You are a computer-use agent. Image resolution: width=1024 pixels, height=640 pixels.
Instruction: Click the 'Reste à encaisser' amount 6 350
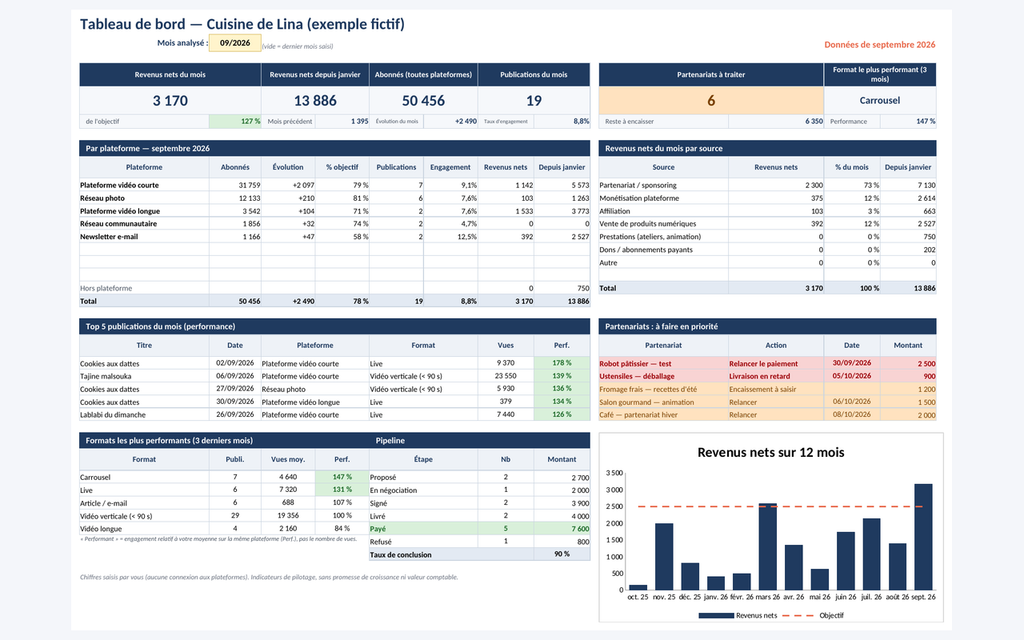pos(776,121)
